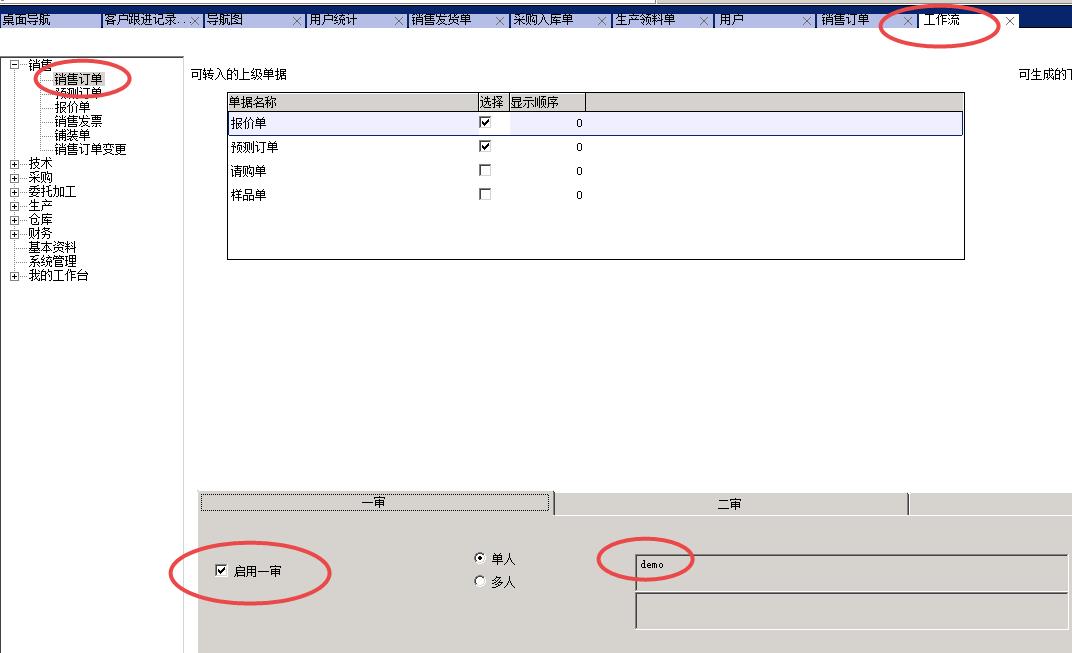
Task: Switch to the 二审 approval tab
Action: click(730, 503)
